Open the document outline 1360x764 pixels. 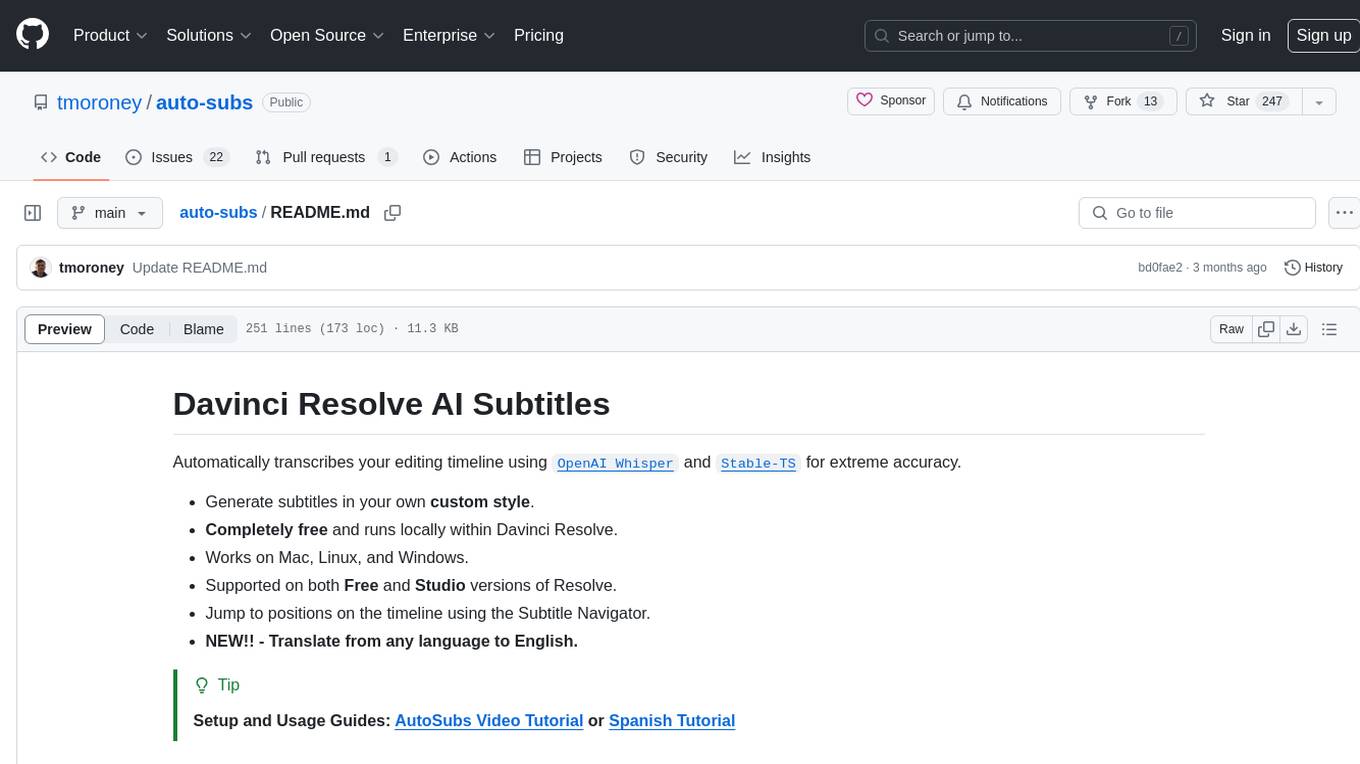click(1329, 329)
